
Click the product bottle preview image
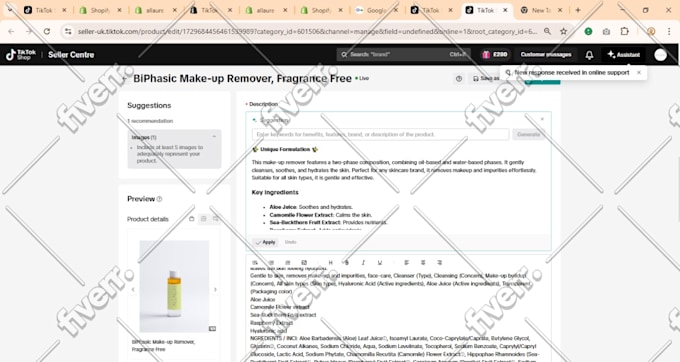pyautogui.click(x=174, y=286)
